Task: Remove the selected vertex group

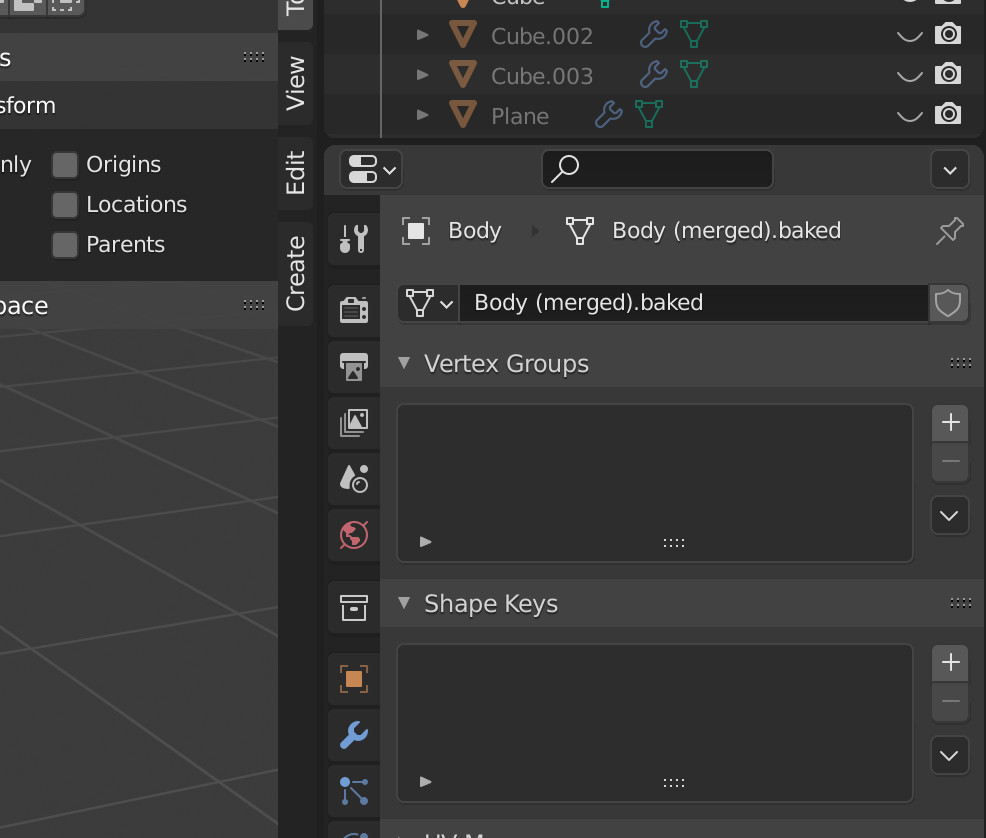Action: 950,462
